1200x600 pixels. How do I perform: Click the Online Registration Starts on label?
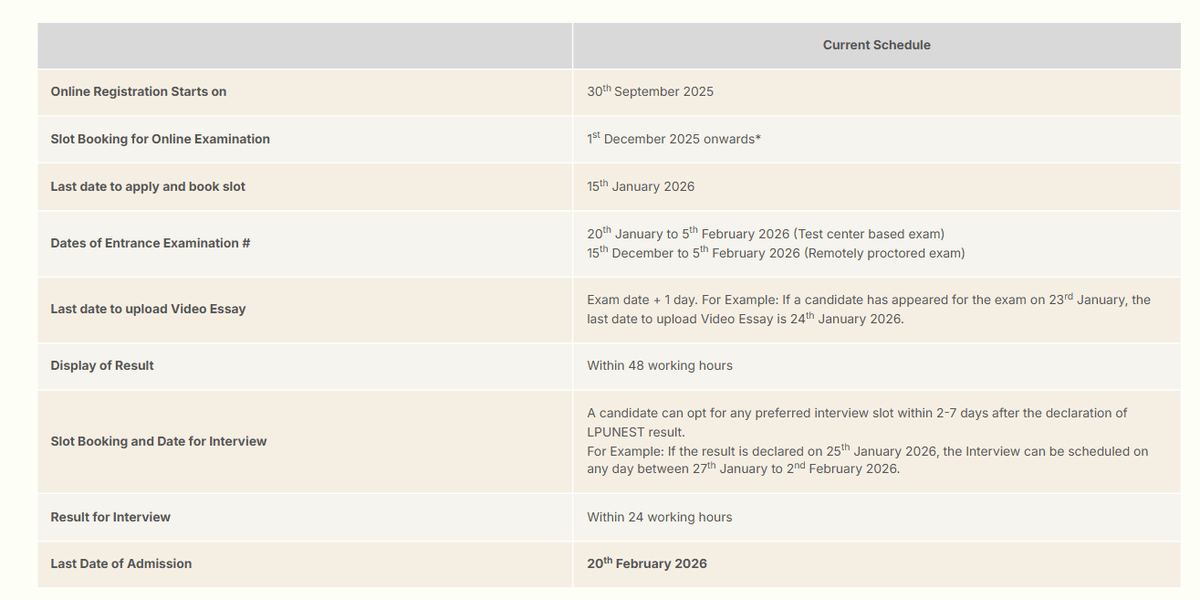[x=138, y=92]
